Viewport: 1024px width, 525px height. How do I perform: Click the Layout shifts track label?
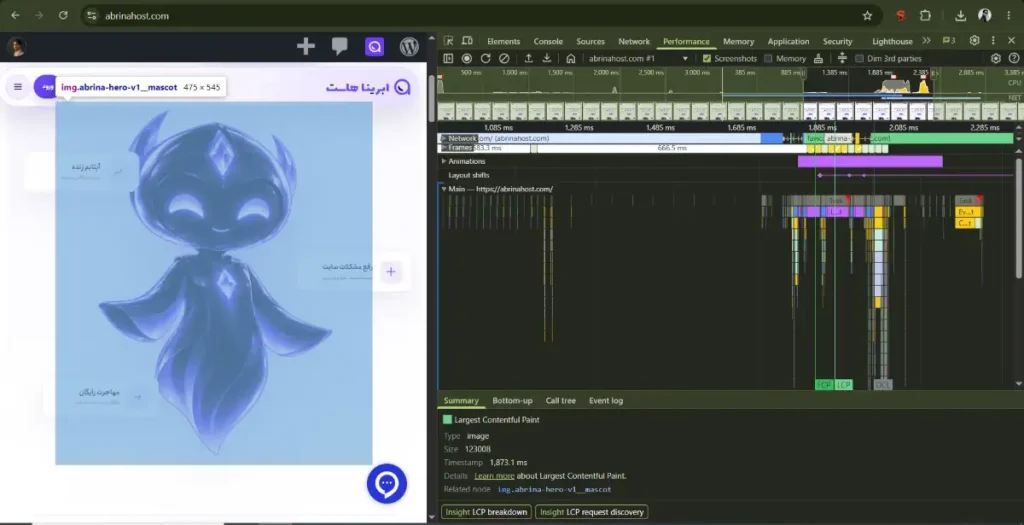468,175
